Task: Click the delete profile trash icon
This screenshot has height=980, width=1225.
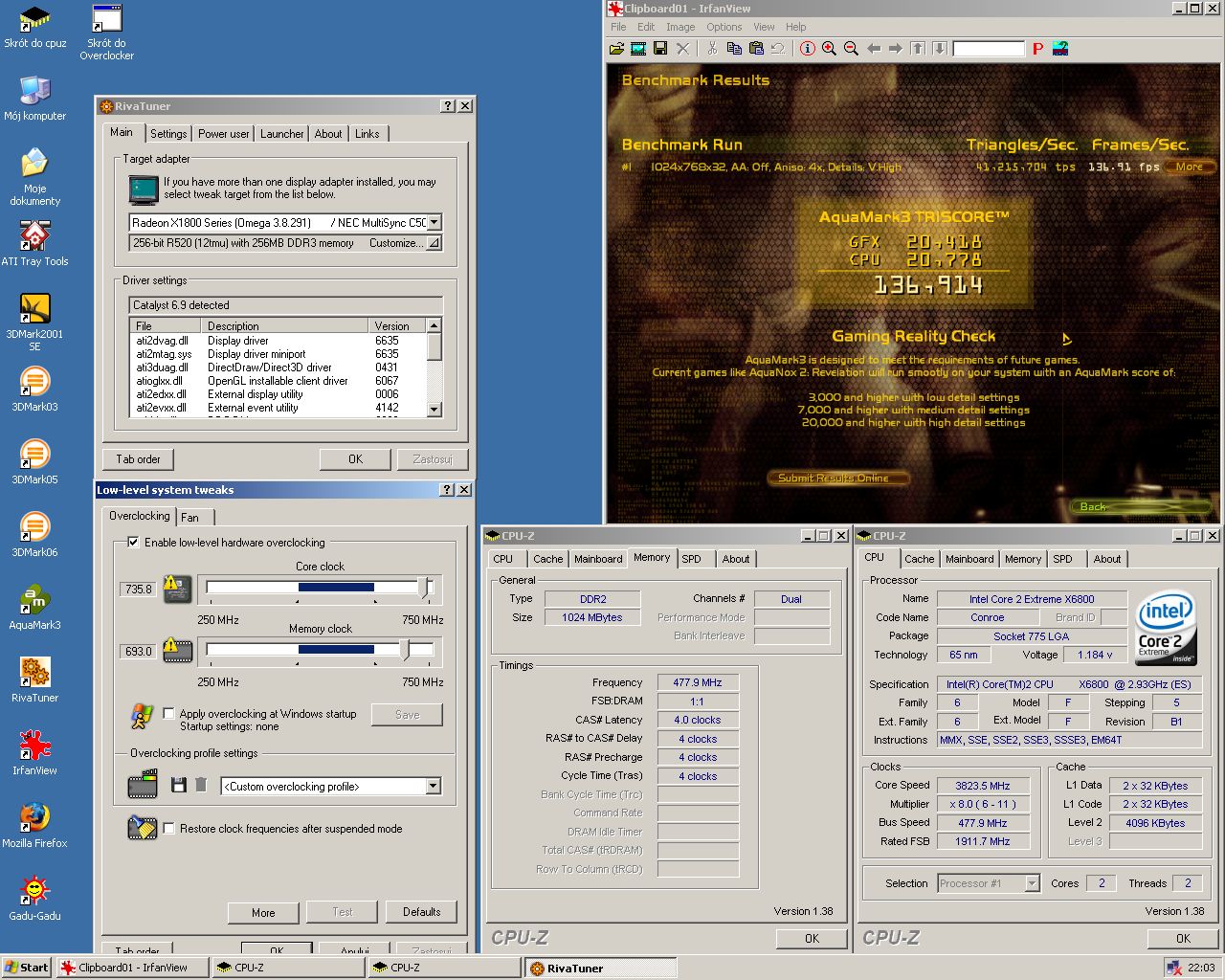Action: pos(201,785)
